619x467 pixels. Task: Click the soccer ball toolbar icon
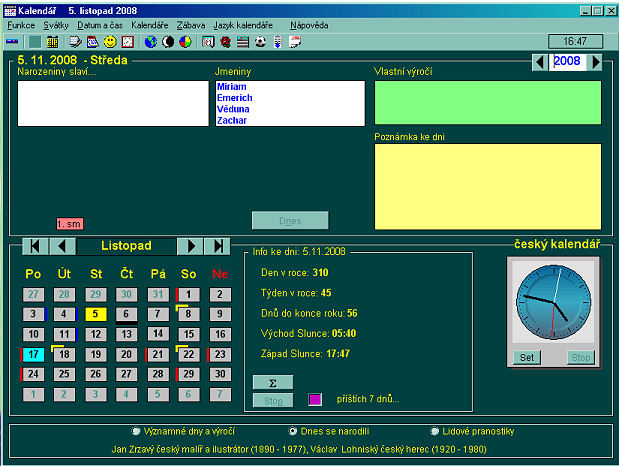point(260,41)
